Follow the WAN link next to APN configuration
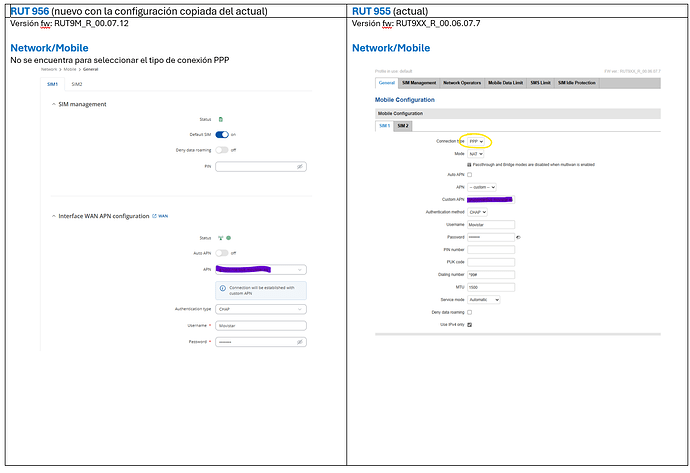This screenshot has height=473, width=690. [x=160, y=216]
